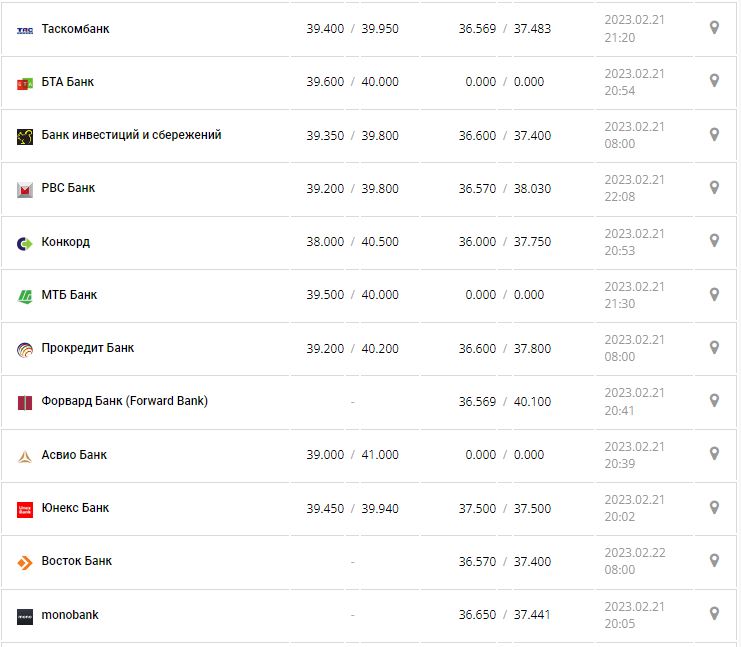
Task: Click the Юнекс Банк map pin
Action: (714, 507)
